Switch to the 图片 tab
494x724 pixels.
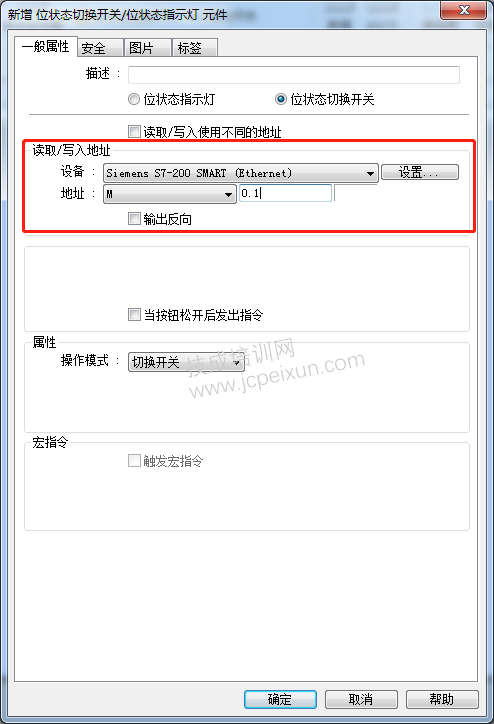(x=148, y=48)
